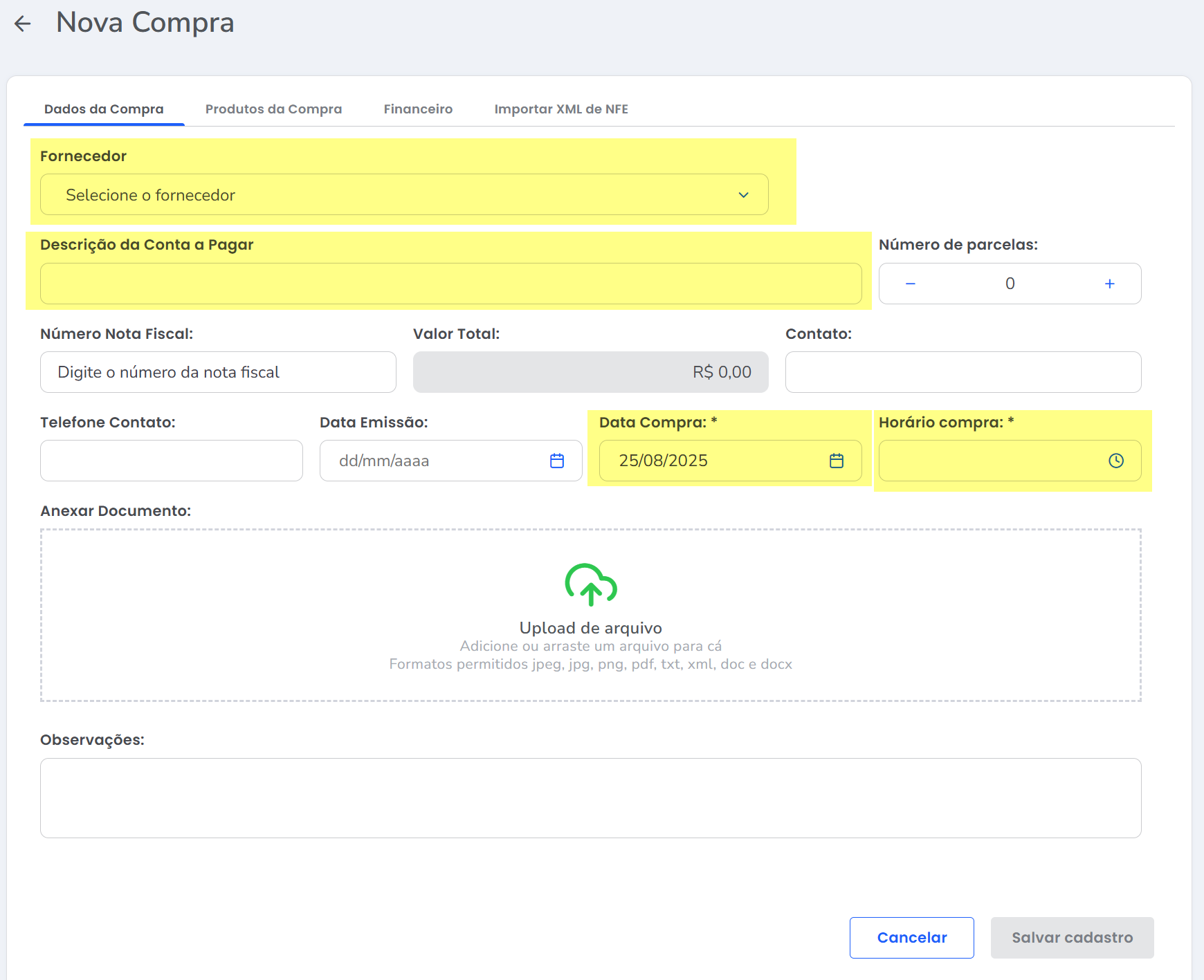The height and width of the screenshot is (980, 1204).
Task: Focus the Contato text field
Action: pos(963,372)
